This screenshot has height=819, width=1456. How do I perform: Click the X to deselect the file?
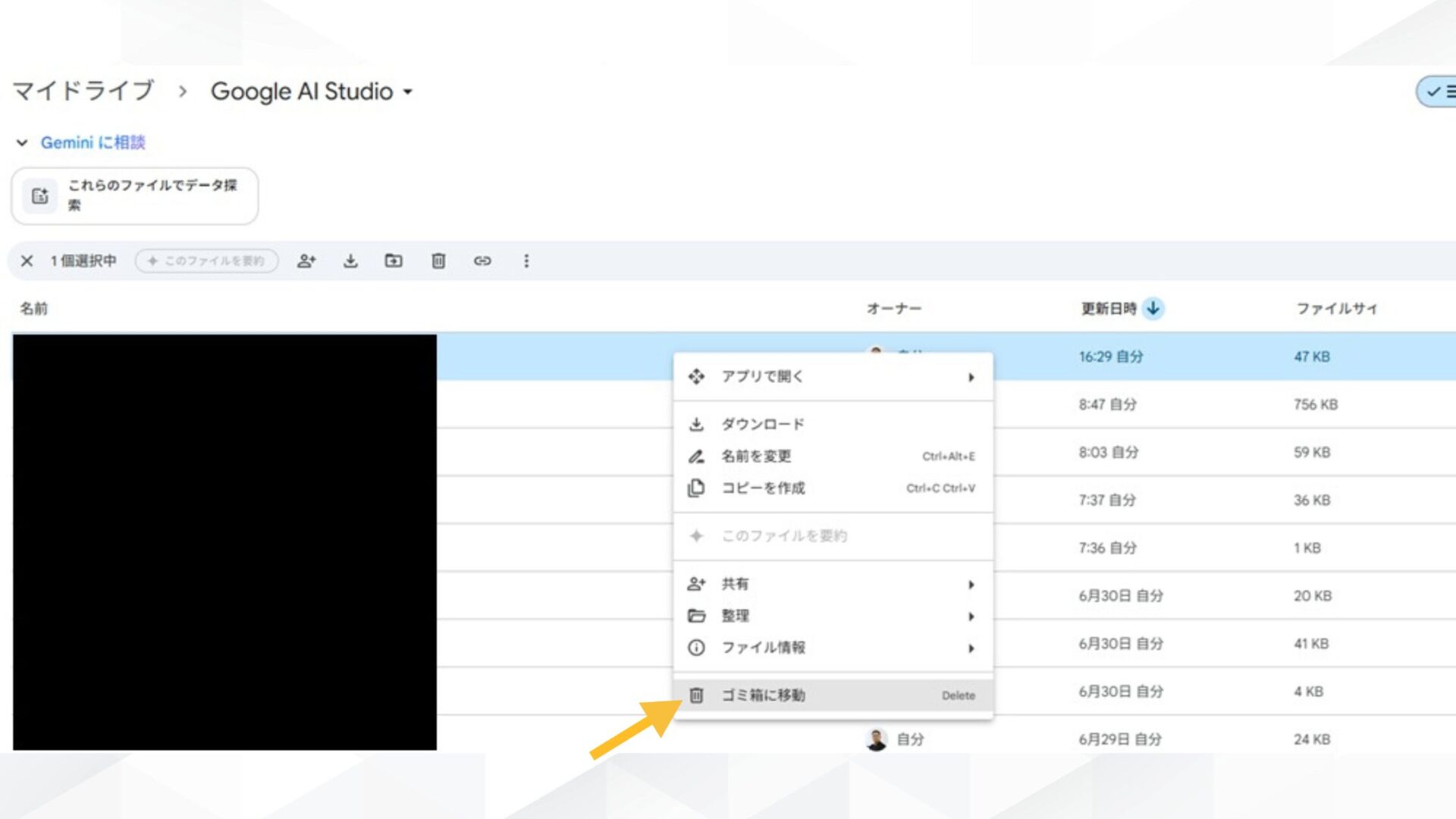tap(27, 261)
